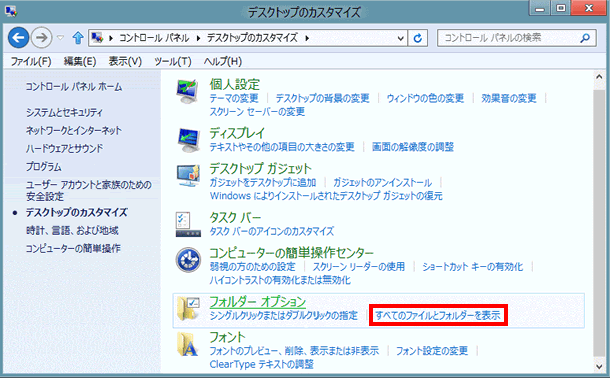Click デスクトップの背景の変更 link

[323, 98]
